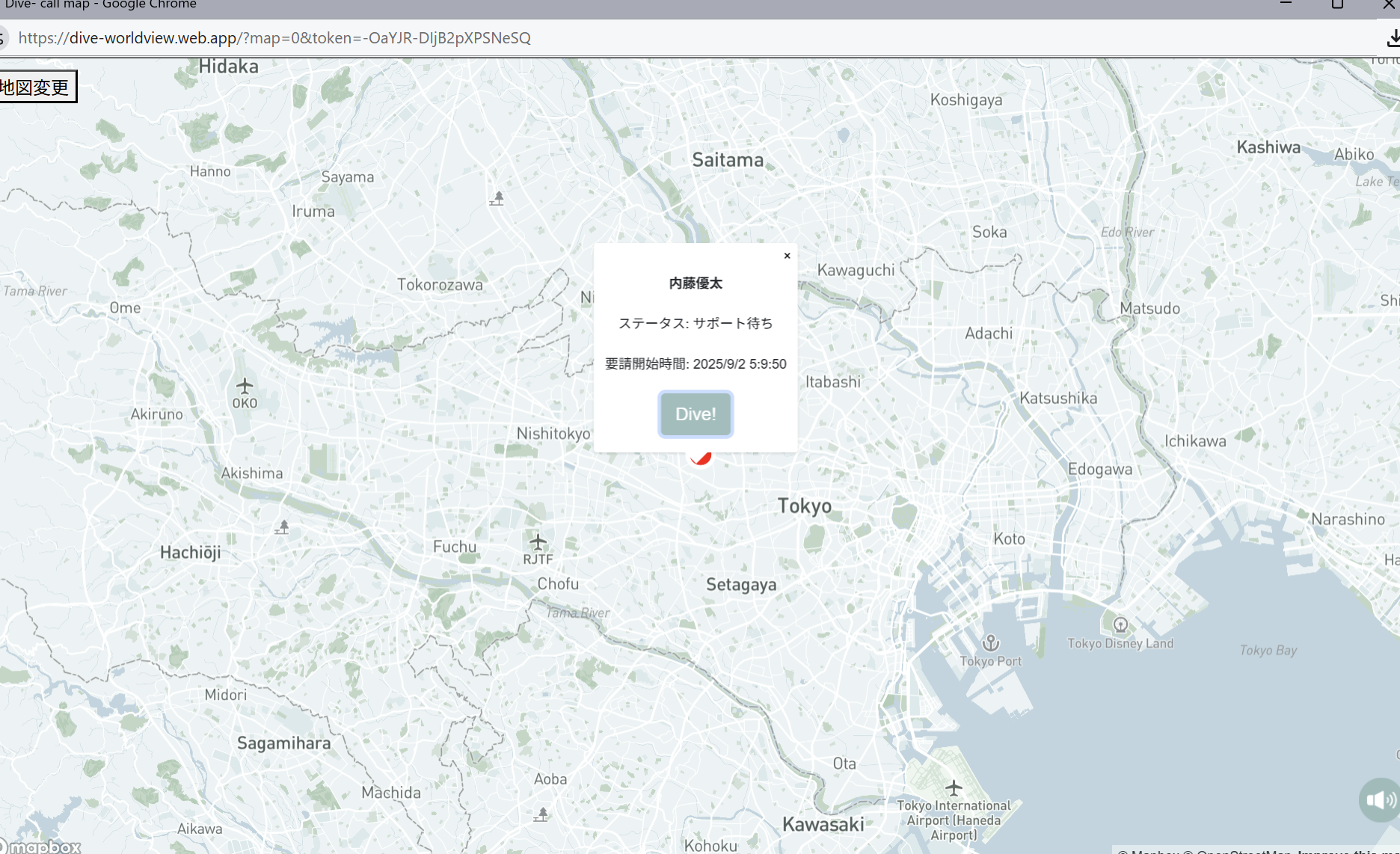
Task: Close the 内藤優太 info popup
Action: (x=787, y=256)
